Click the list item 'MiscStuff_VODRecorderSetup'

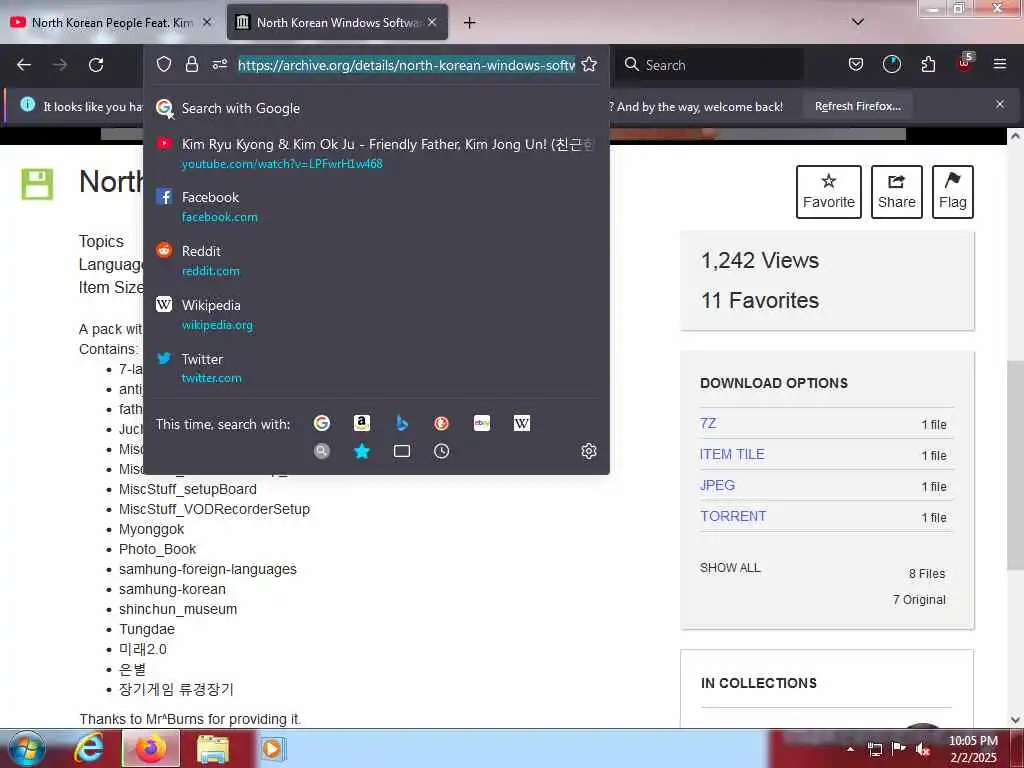214,509
